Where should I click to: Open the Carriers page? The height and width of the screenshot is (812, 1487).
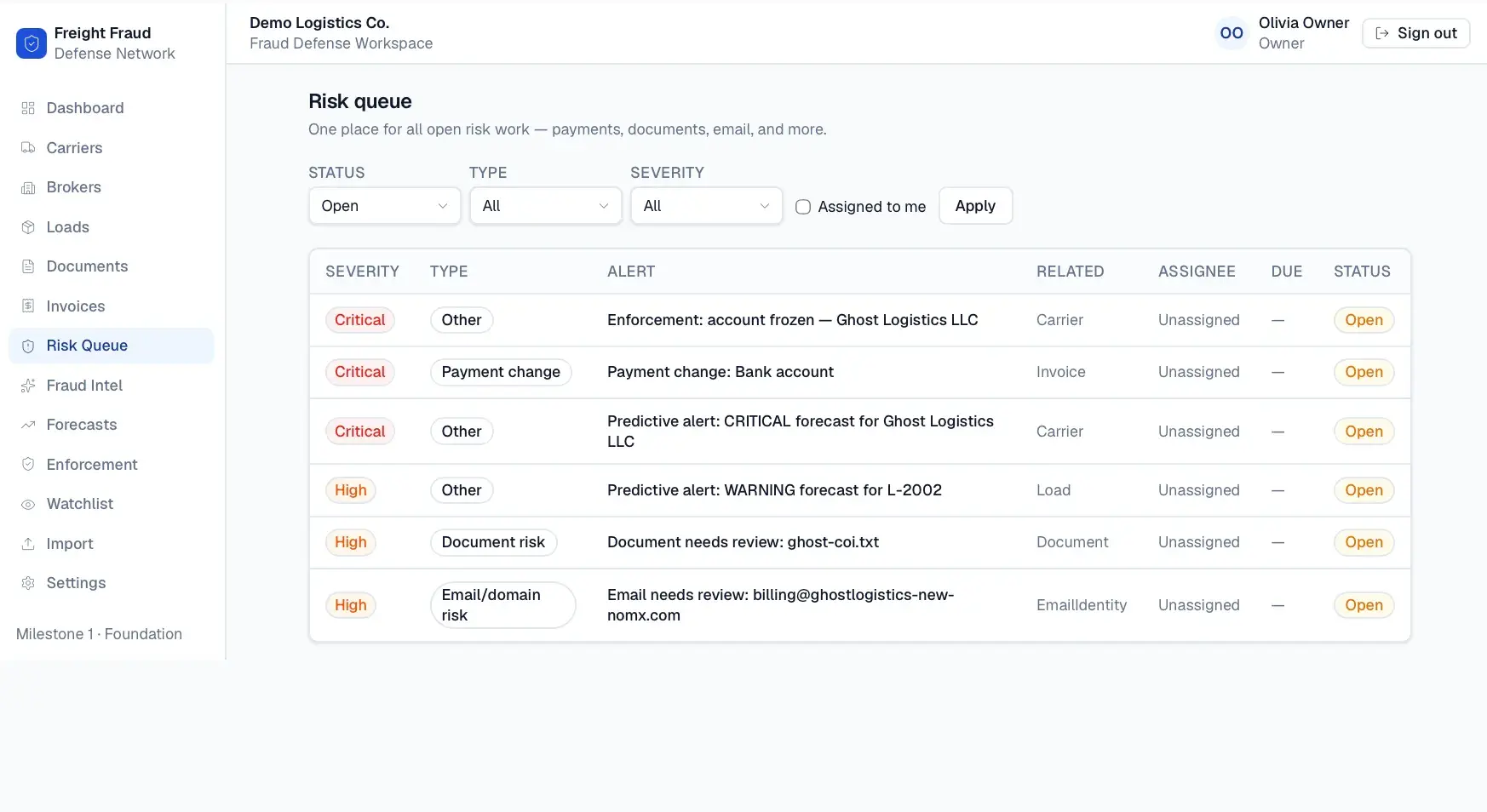click(x=112, y=147)
